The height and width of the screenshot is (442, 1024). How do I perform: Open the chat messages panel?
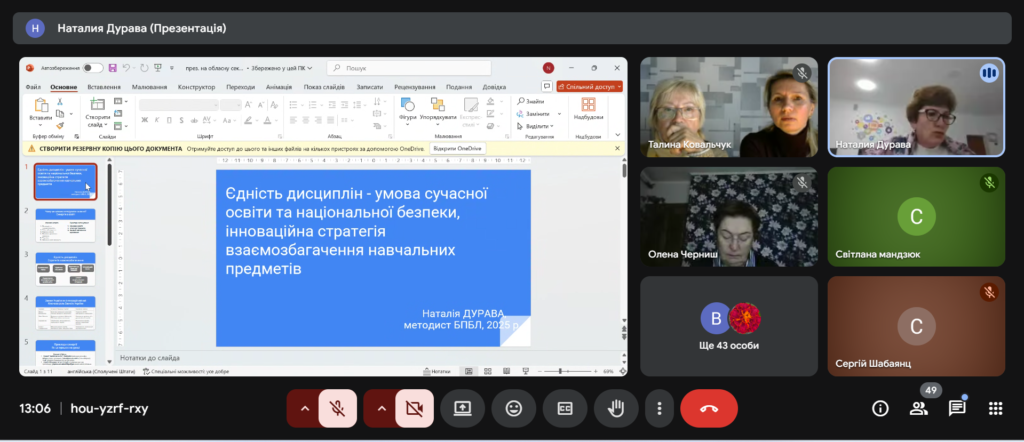click(957, 408)
